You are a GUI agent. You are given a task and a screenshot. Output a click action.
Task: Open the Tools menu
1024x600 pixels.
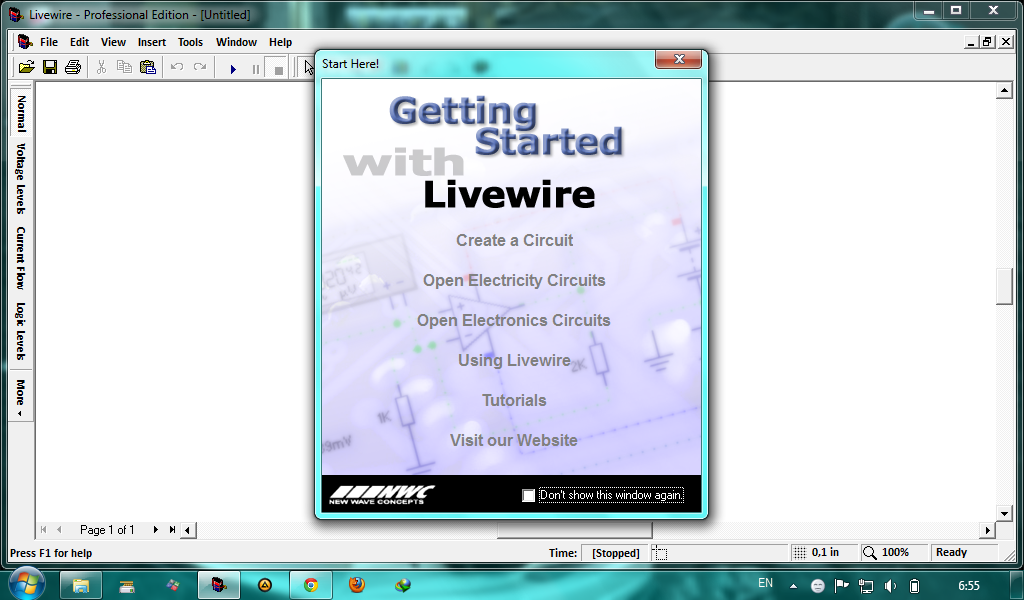[190, 42]
